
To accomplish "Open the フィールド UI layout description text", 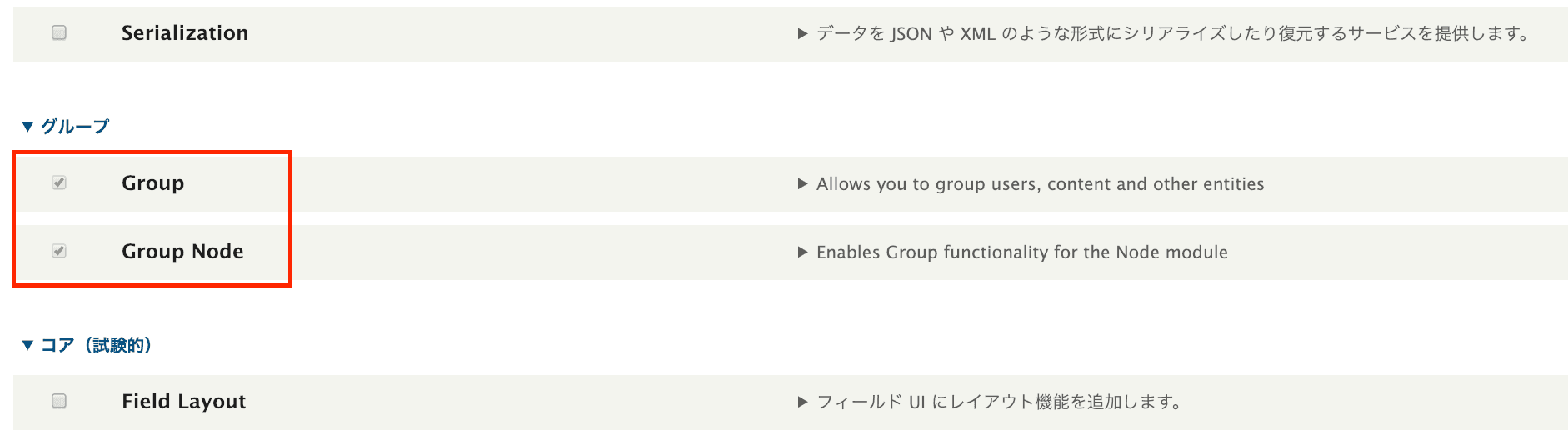I will 999,402.
